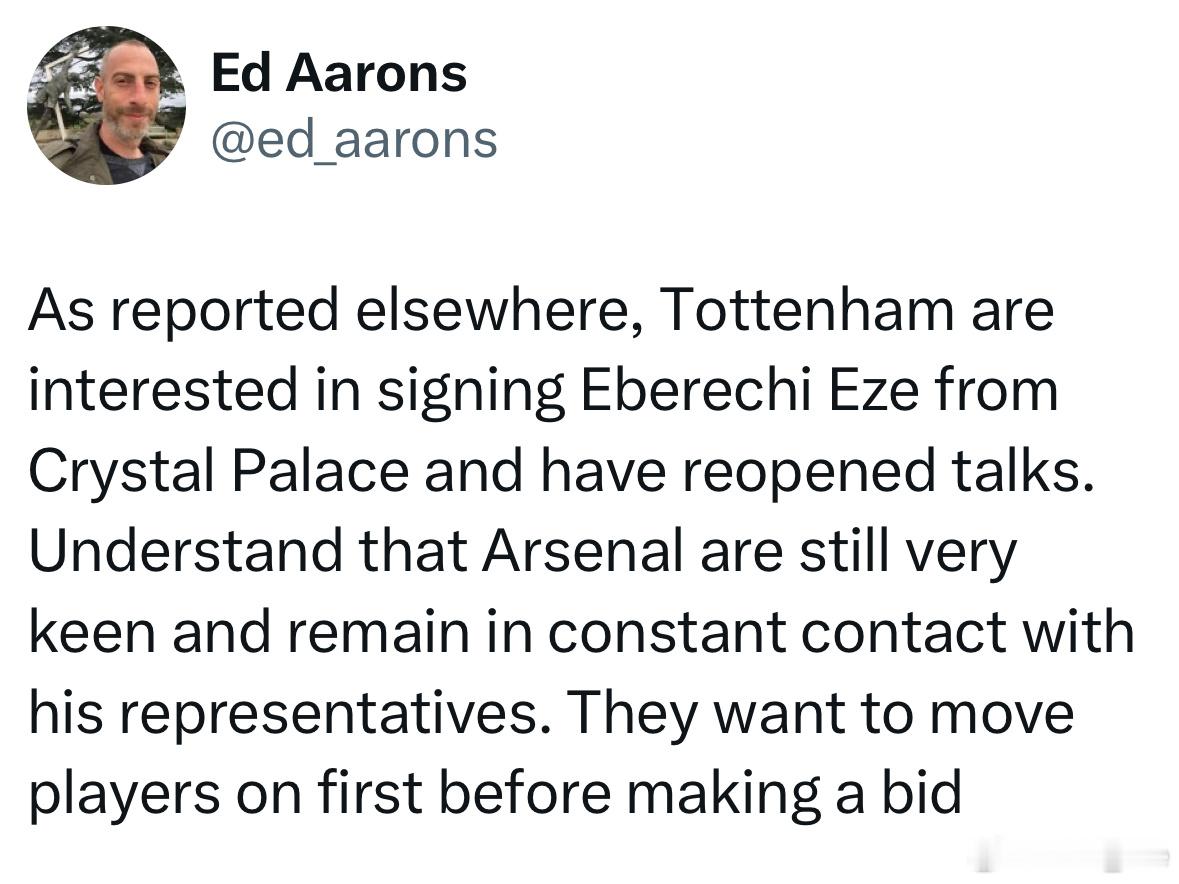Click the words 'players on first'
The image size is (1179, 884).
pos(225,793)
